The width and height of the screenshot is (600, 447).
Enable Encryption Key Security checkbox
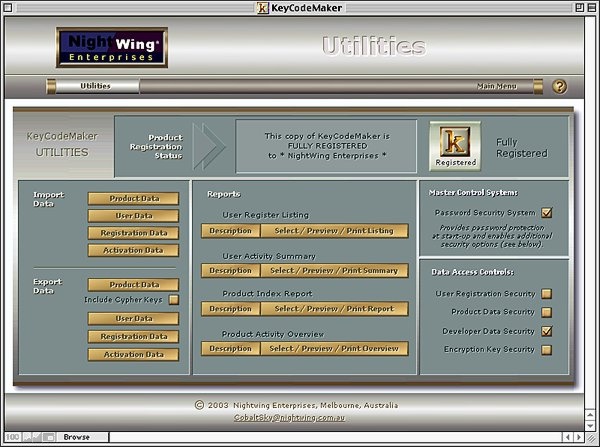546,349
